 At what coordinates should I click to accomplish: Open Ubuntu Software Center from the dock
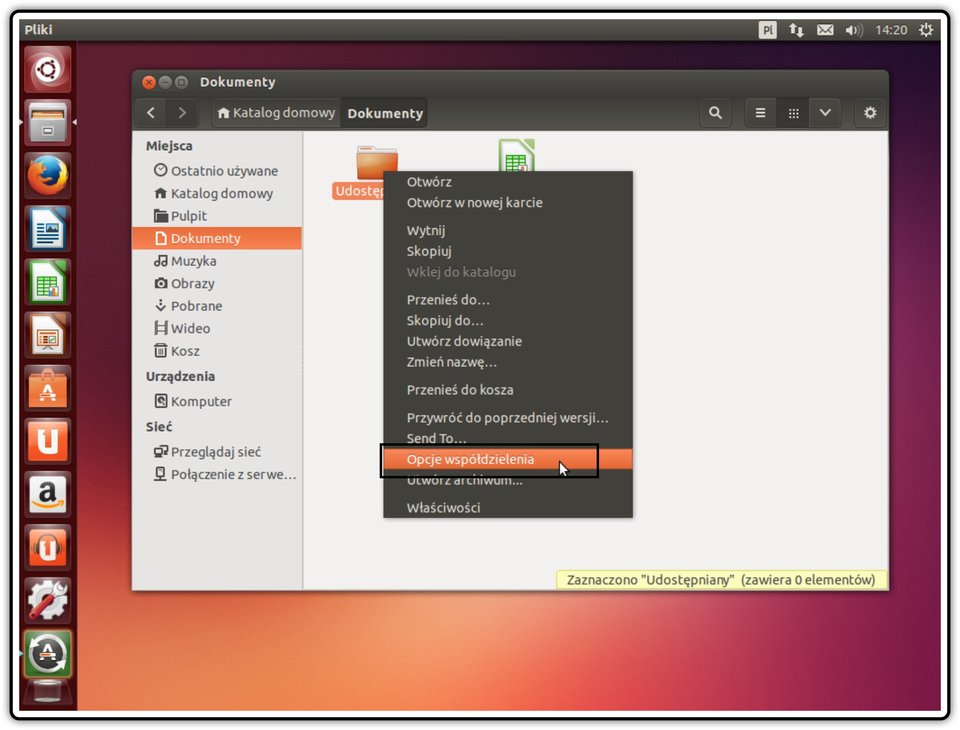[48, 389]
